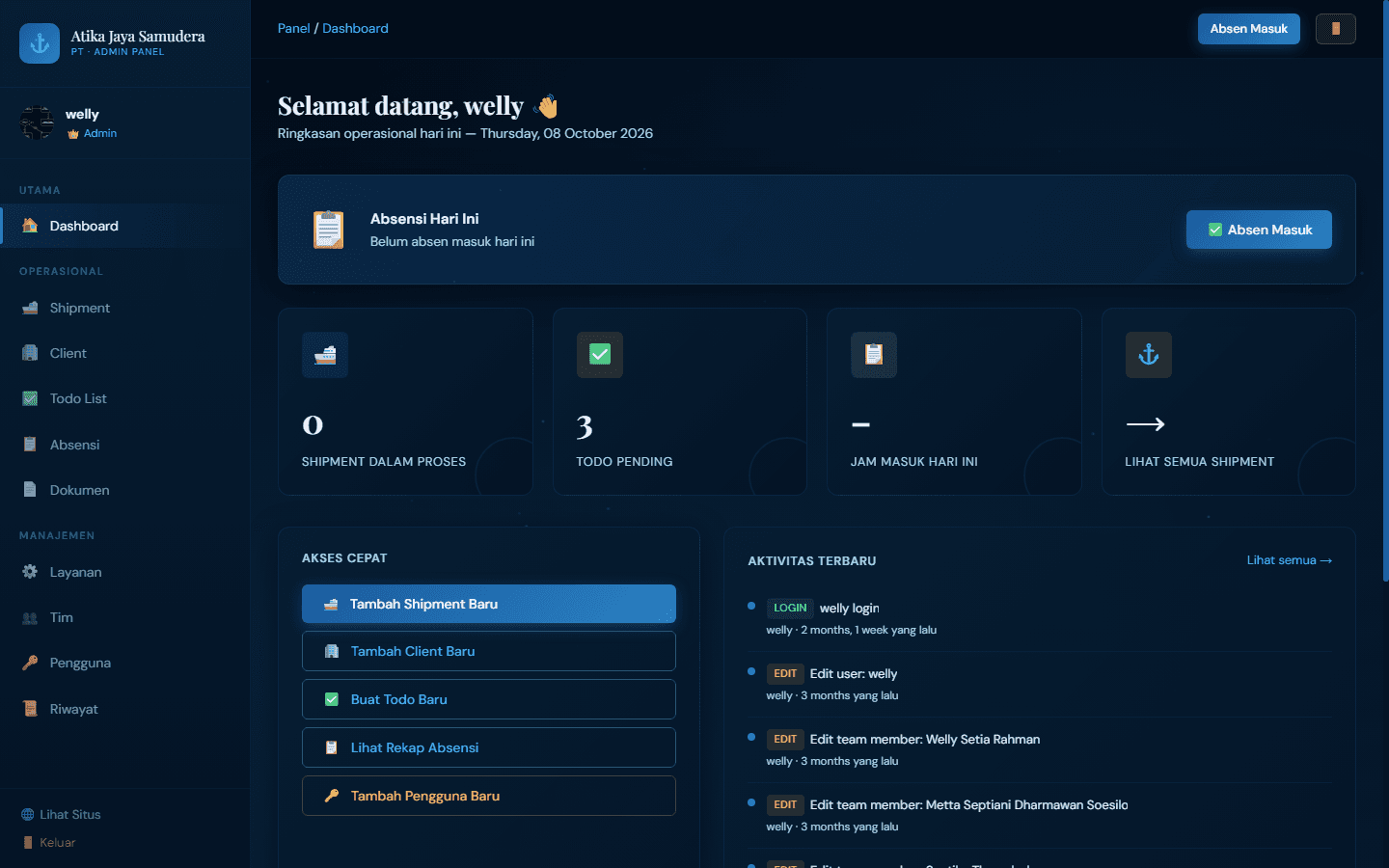1389x868 pixels.
Task: Open Lihat semua activity link
Action: [1289, 560]
